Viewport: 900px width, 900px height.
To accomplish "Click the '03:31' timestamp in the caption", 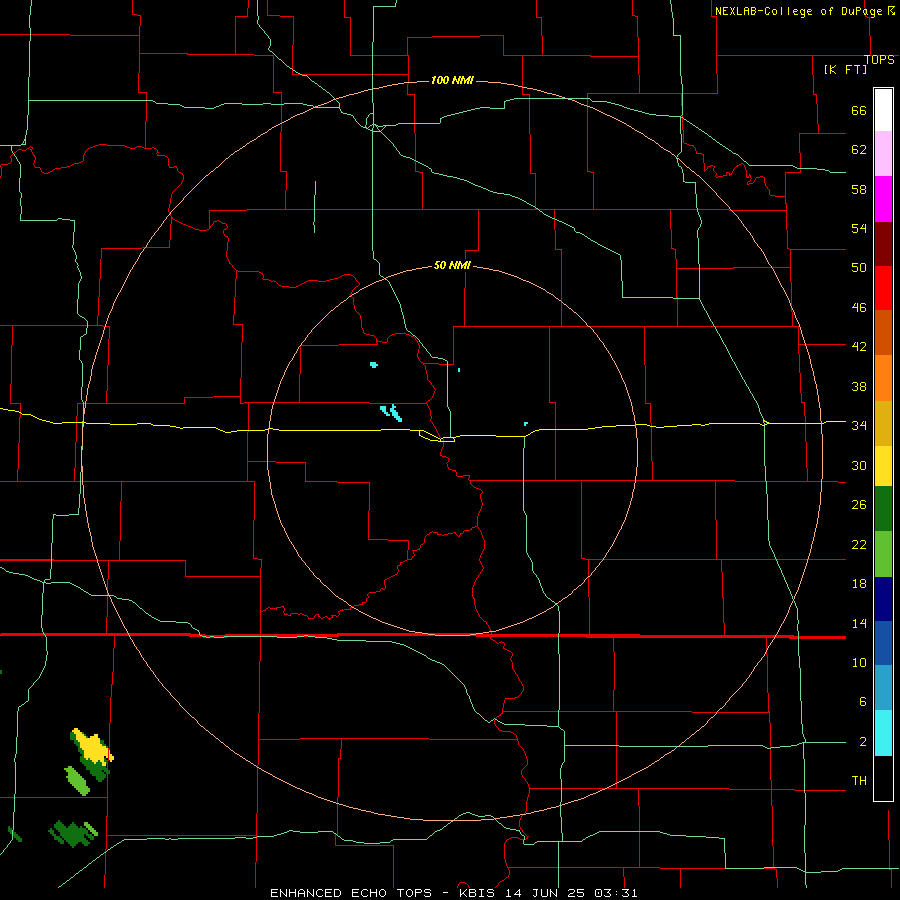I will pos(616,893).
